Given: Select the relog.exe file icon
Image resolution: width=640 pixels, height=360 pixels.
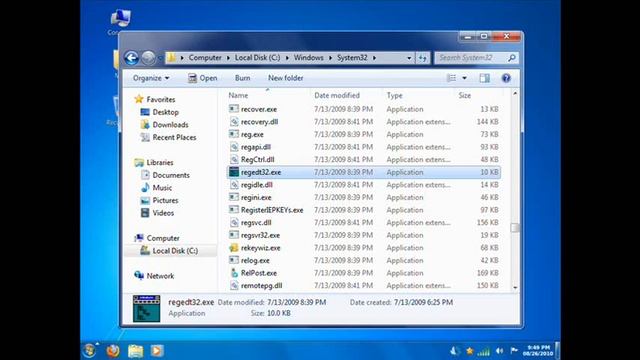Looking at the screenshot, I should coord(233,260).
